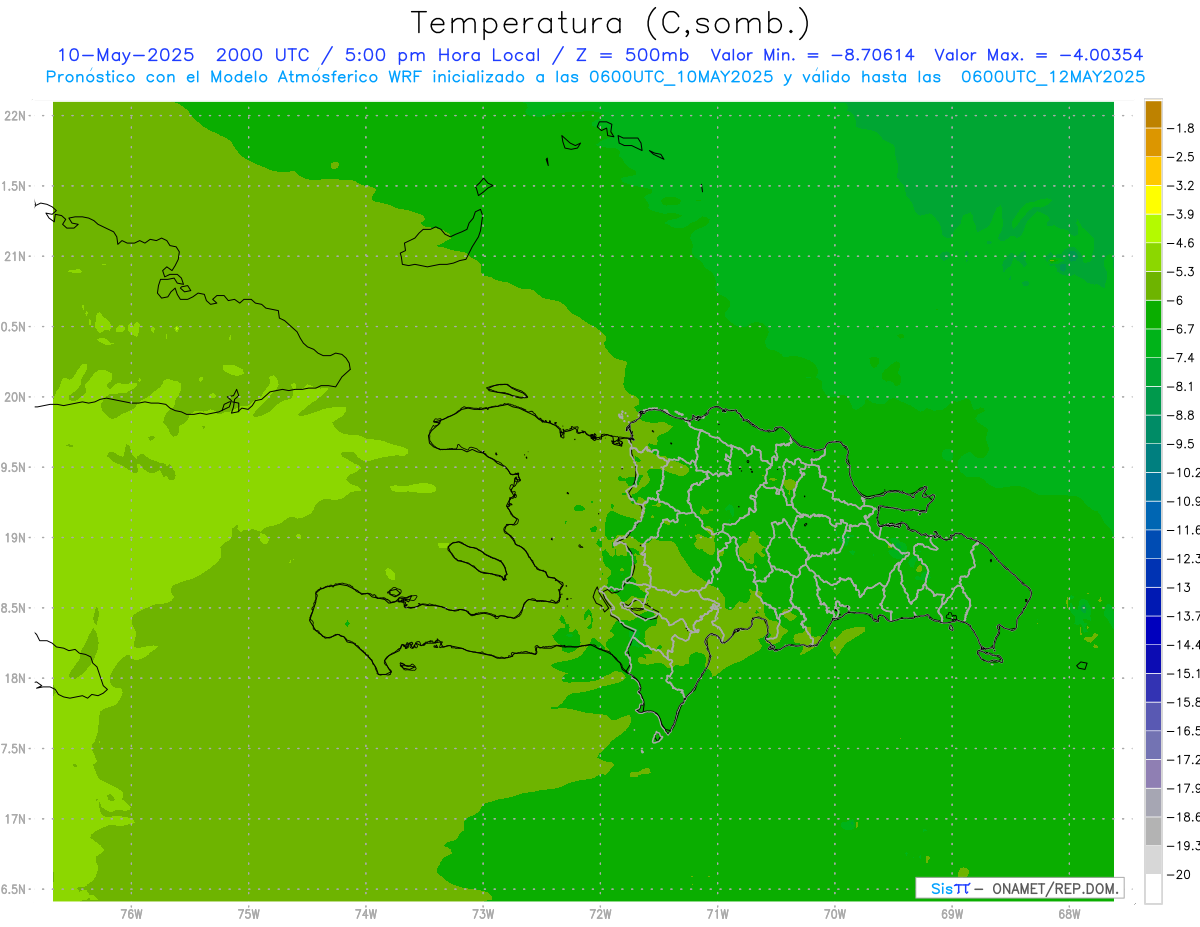Click the '-13' colorbar label
Screen dimensions: 1200x927
pyautogui.click(x=1180, y=587)
